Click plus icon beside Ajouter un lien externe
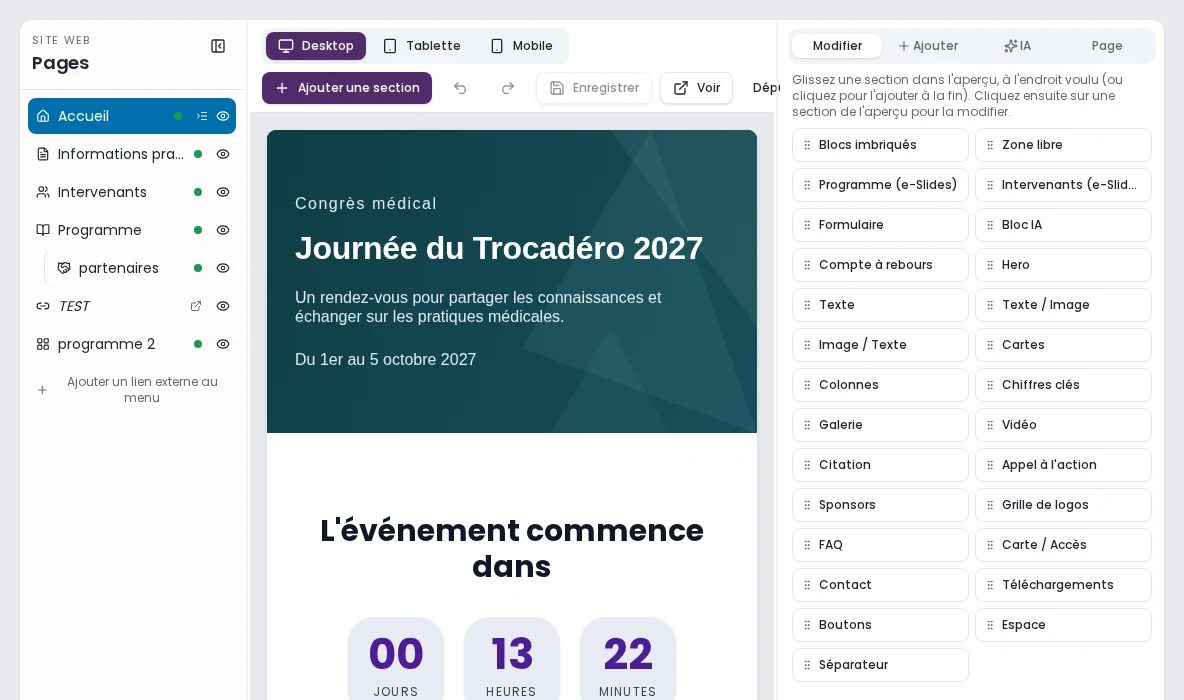 coord(42,390)
